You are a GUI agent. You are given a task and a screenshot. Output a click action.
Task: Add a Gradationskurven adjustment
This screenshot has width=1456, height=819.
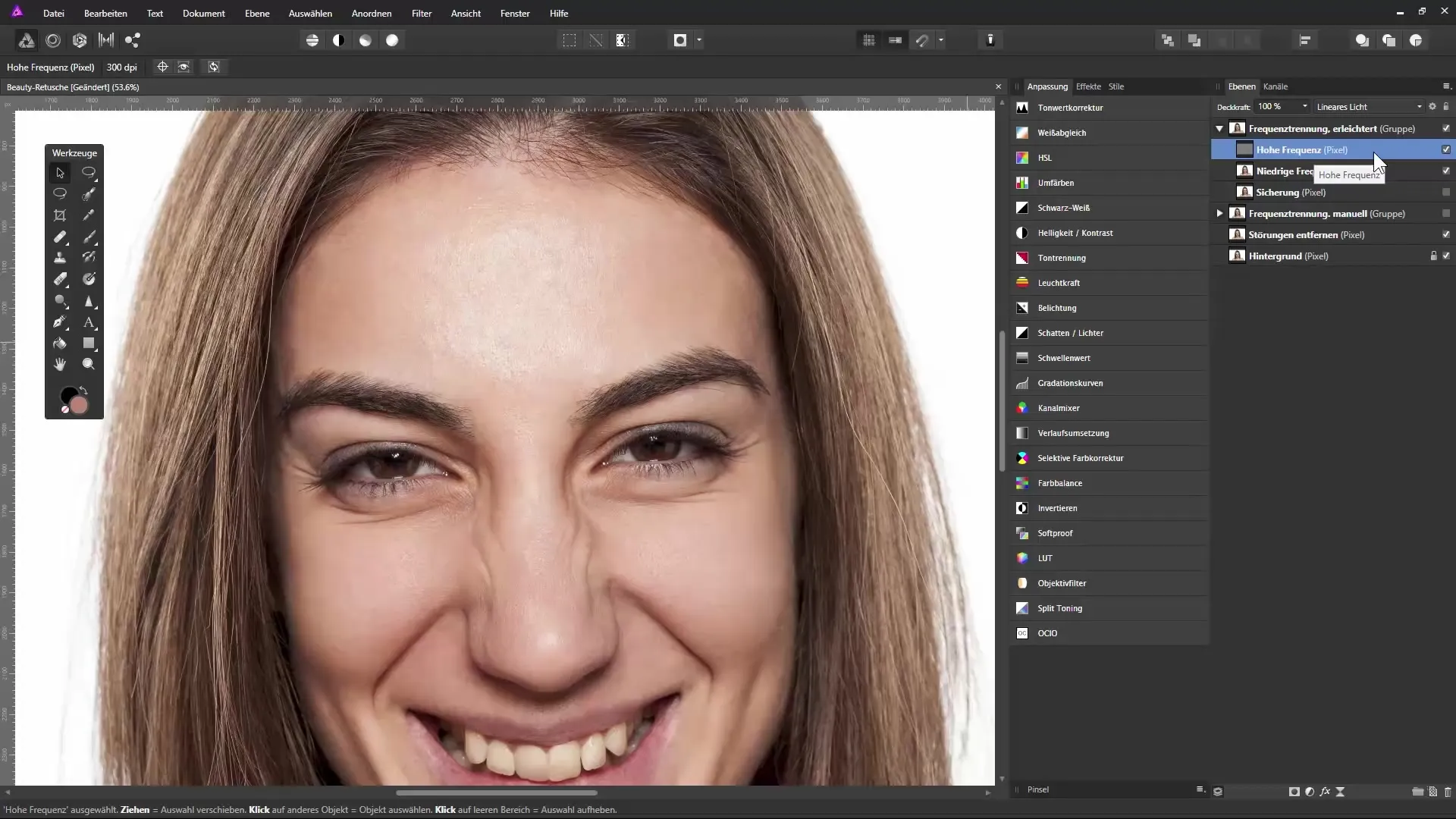pos(1109,383)
